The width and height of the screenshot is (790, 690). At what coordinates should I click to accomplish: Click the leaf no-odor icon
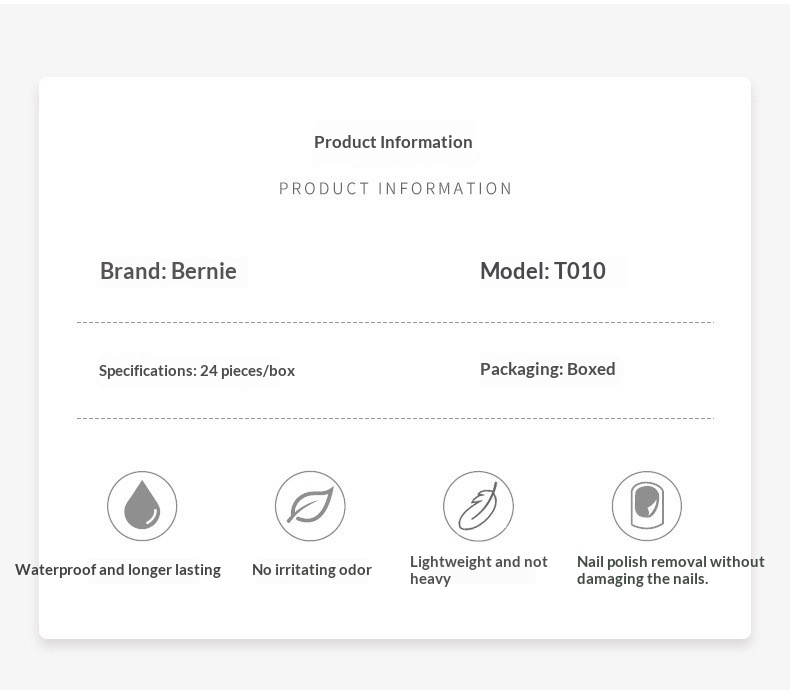coord(310,506)
